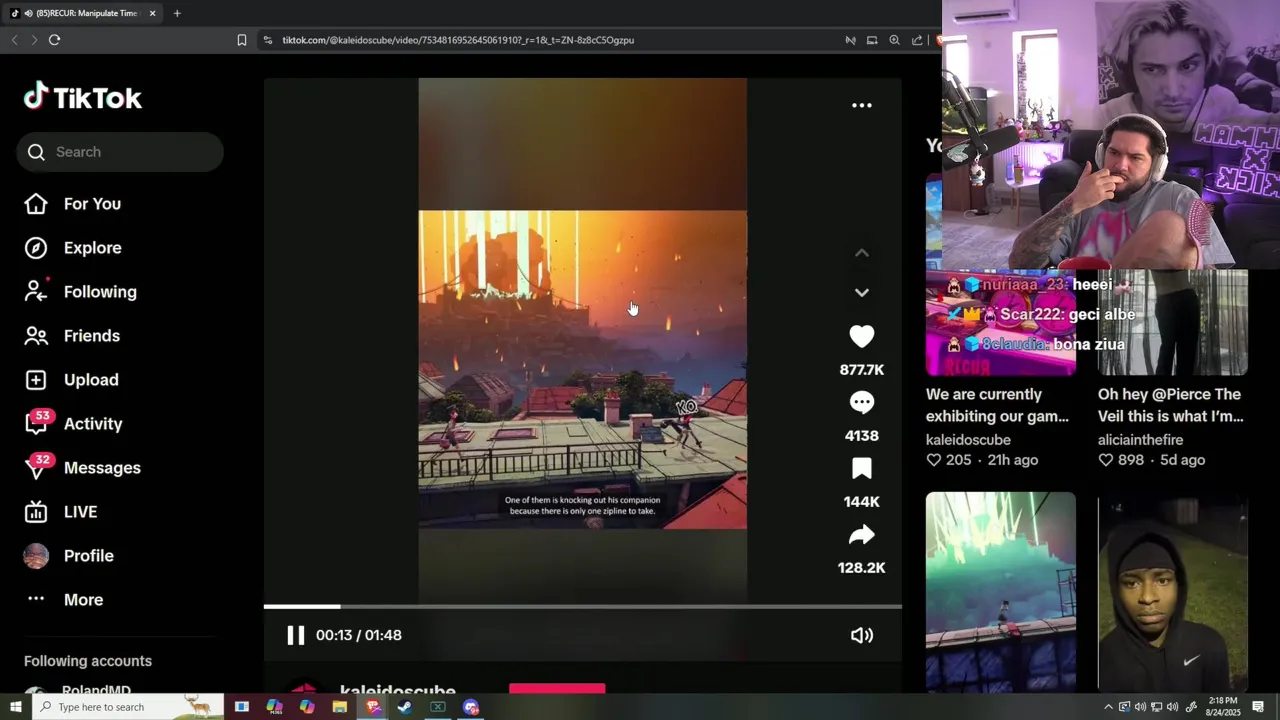1280x720 pixels.
Task: Open kaleidoscube link under recommended video
Action: point(968,440)
